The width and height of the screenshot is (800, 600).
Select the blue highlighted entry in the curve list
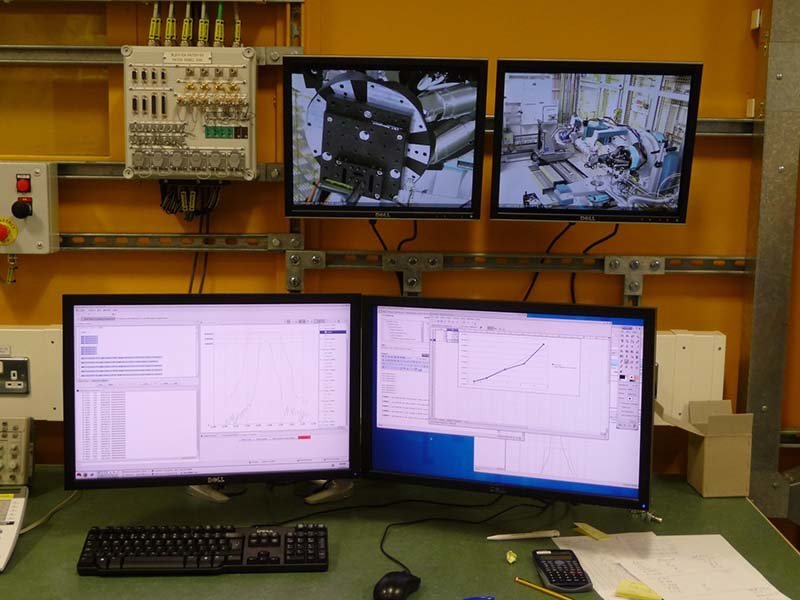click(x=333, y=332)
